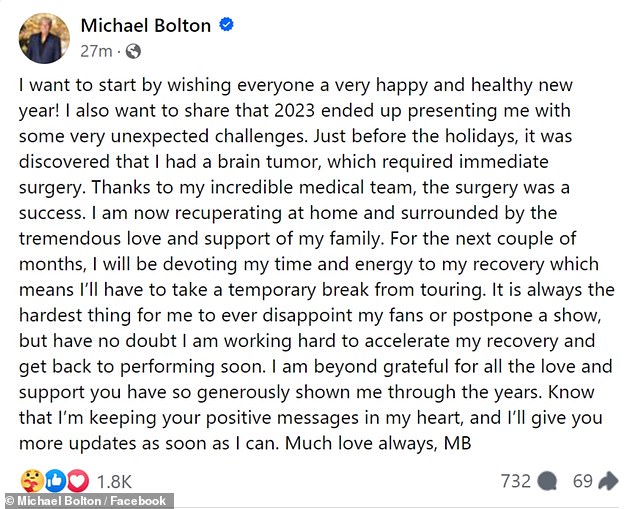Click the opening line wishing happy new year
The width and height of the screenshot is (634, 509).
coord(296,85)
